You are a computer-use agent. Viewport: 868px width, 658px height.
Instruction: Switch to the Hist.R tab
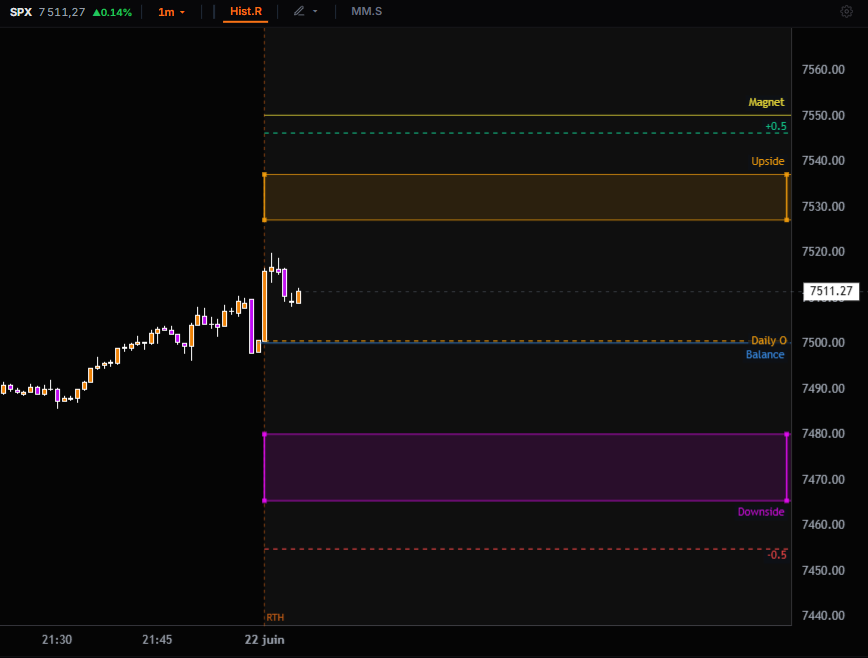coord(246,12)
